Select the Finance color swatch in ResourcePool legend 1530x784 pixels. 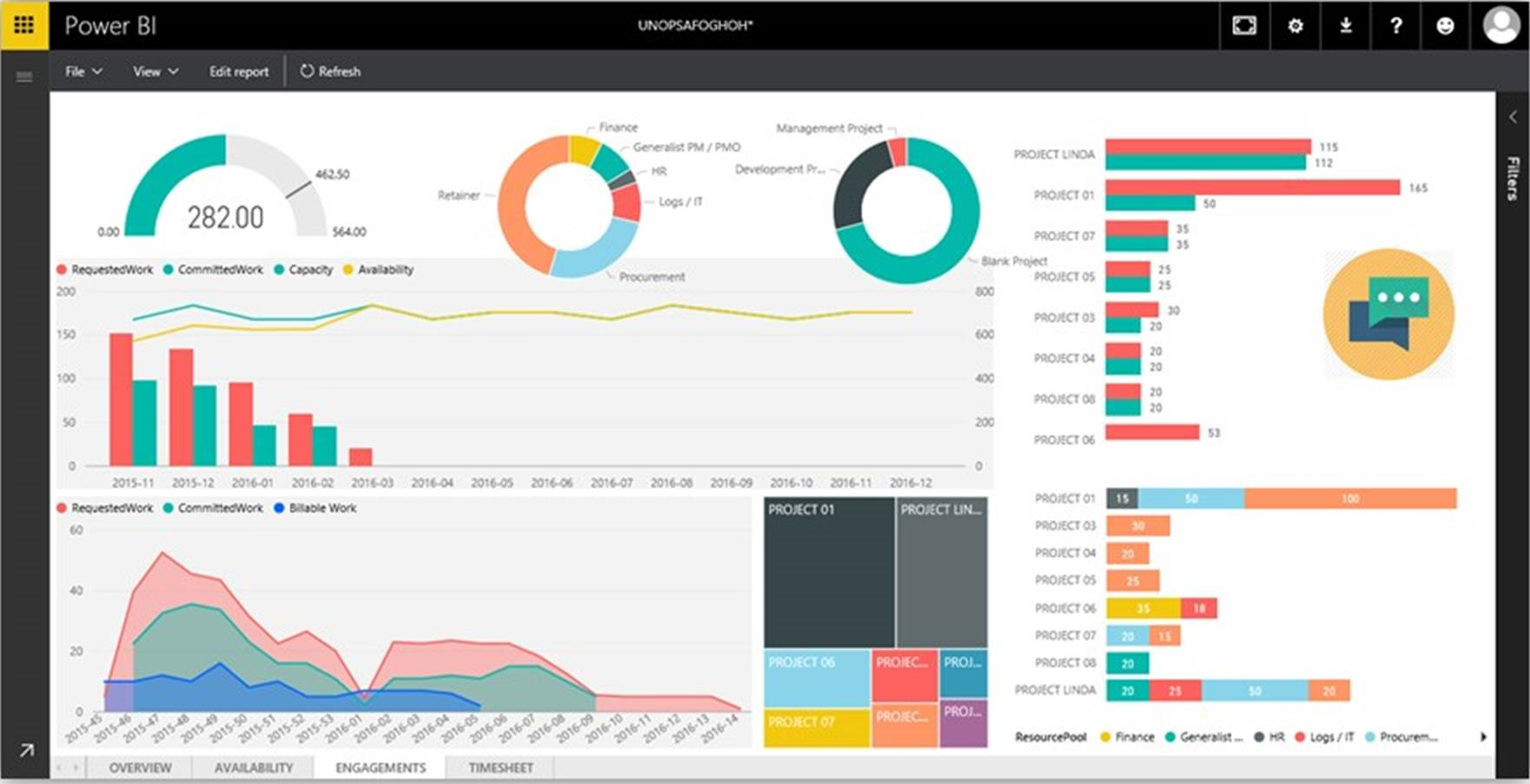pos(1107,736)
